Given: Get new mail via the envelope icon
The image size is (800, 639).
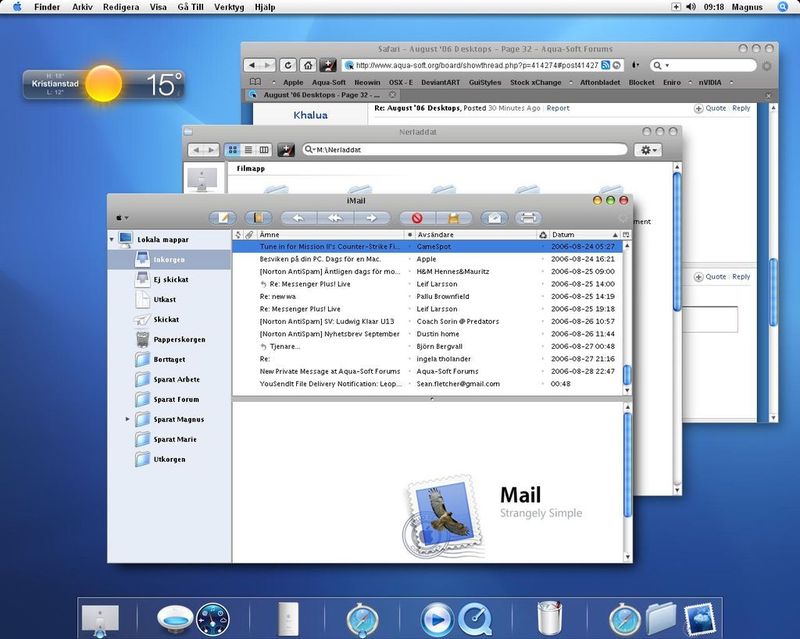Looking at the screenshot, I should [x=494, y=218].
